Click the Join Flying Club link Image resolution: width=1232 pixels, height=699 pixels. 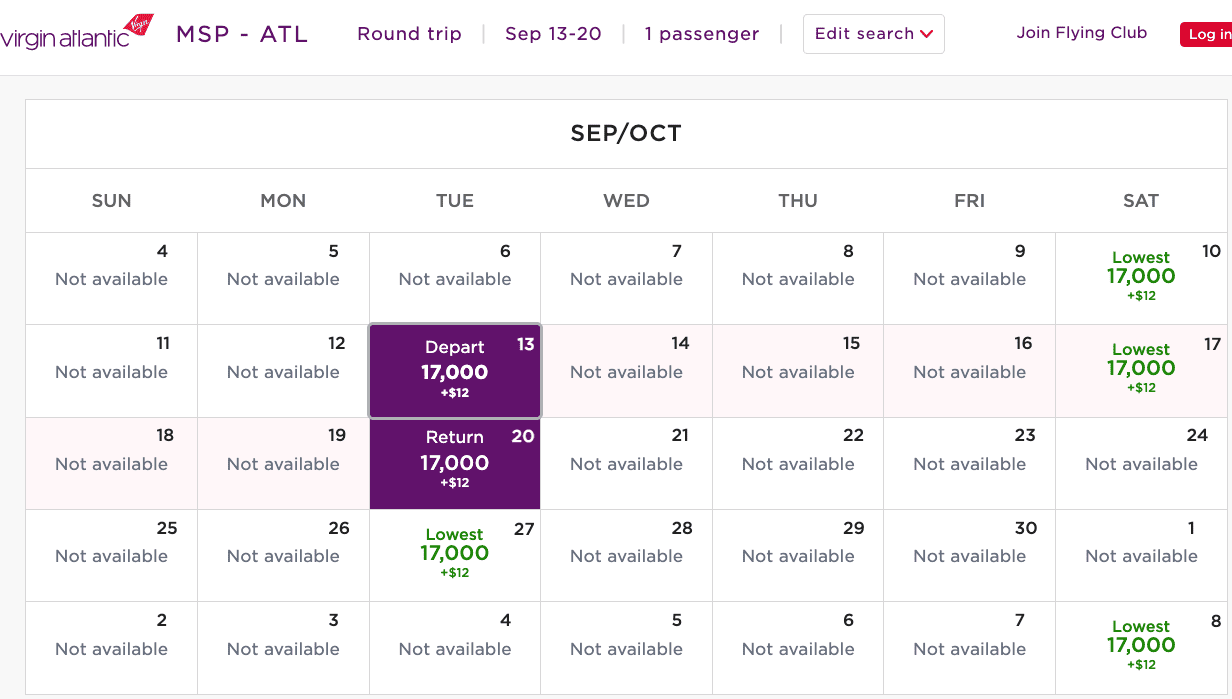click(x=1081, y=33)
